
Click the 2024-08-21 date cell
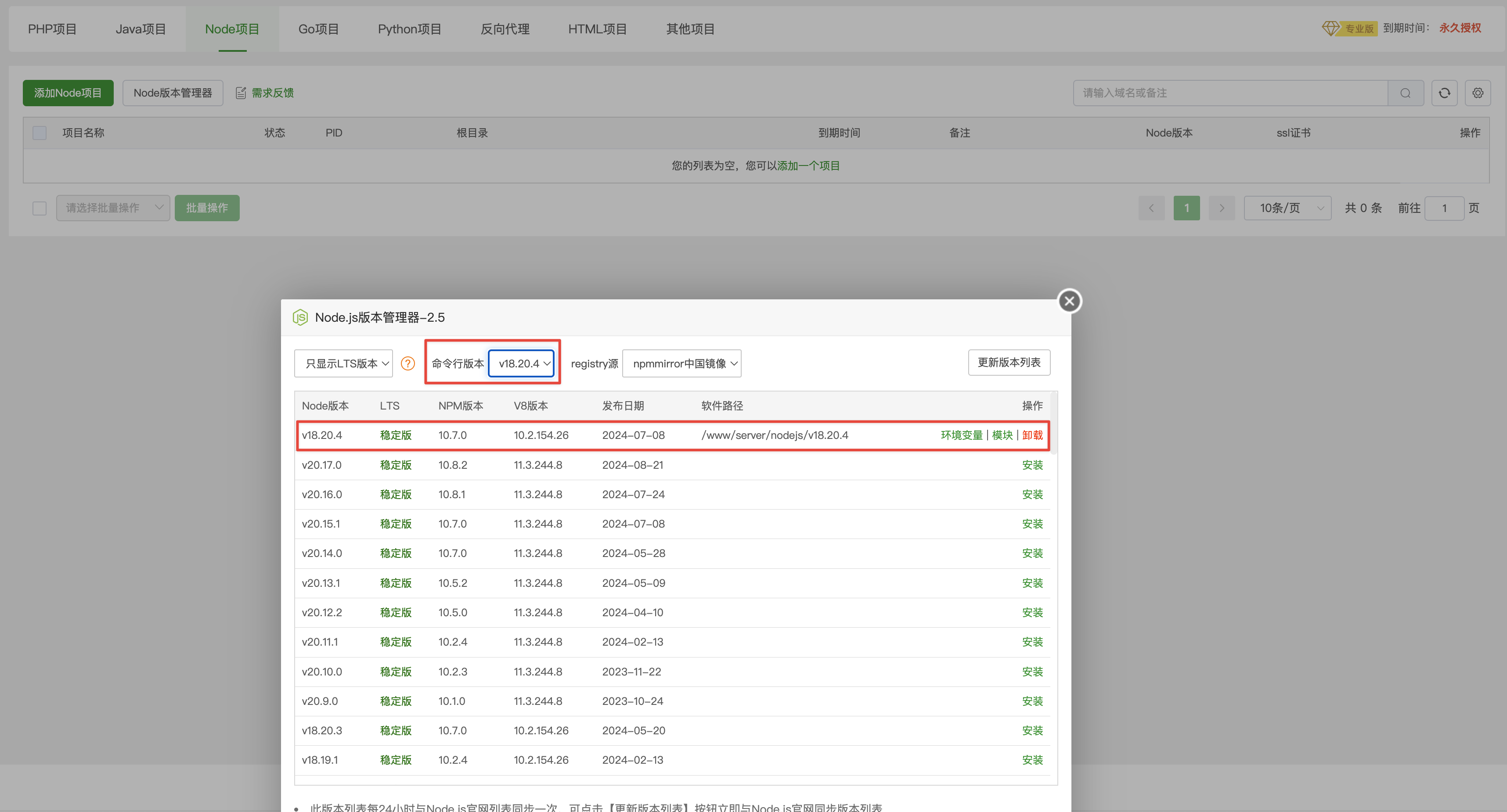pos(632,465)
